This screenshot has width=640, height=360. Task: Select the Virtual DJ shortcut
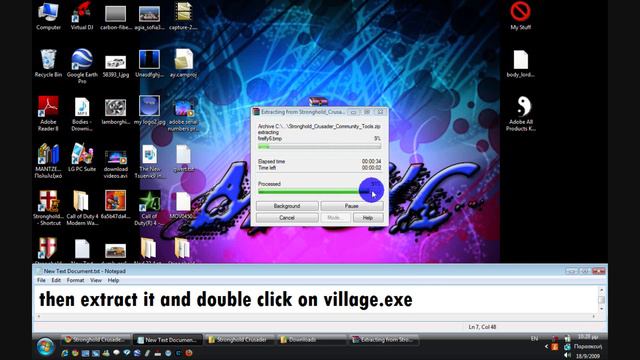[82, 16]
